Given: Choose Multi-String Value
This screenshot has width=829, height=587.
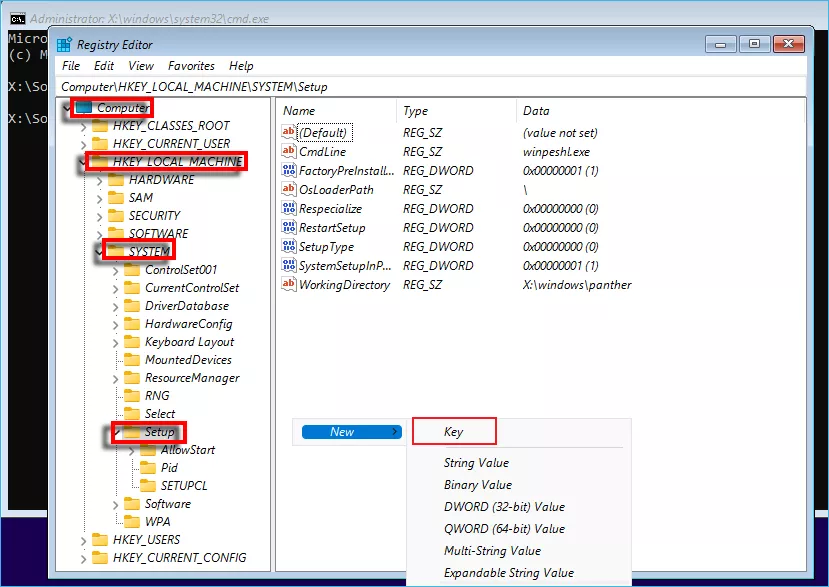Looking at the screenshot, I should click(492, 551).
